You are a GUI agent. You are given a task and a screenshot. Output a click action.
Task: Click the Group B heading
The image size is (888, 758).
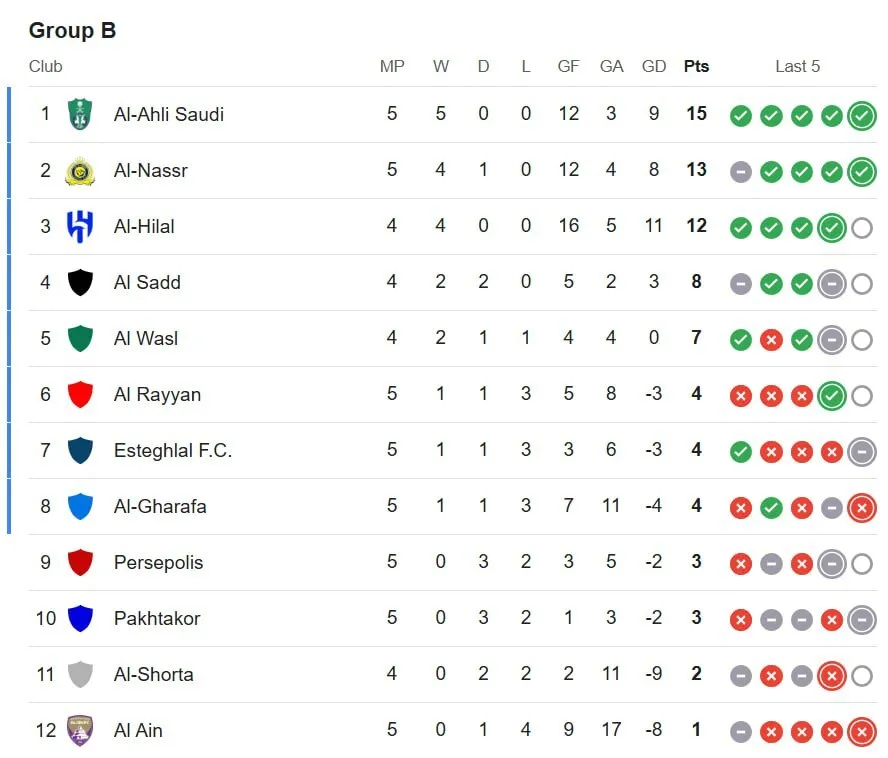click(72, 30)
